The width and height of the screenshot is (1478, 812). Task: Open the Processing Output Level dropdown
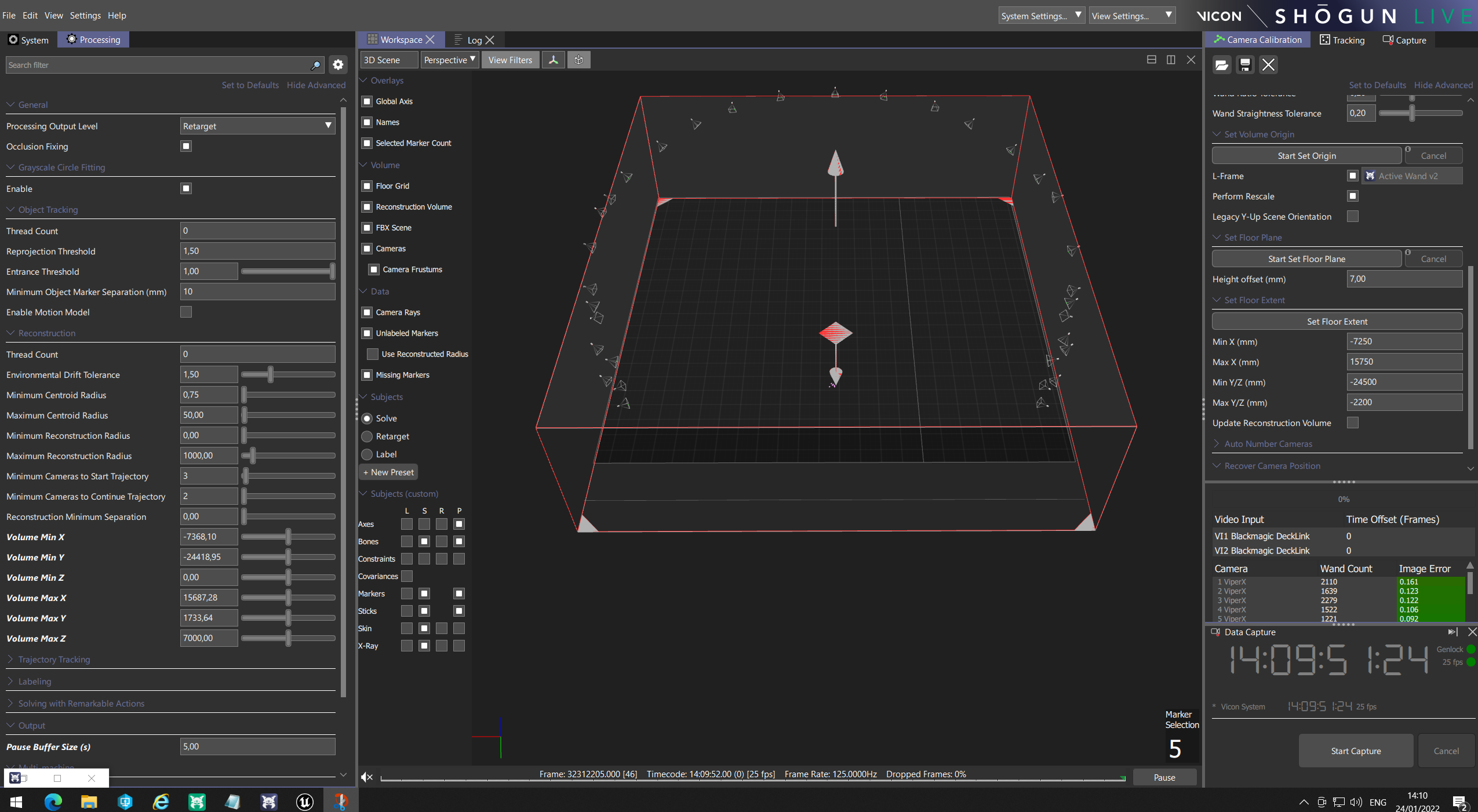tap(257, 126)
